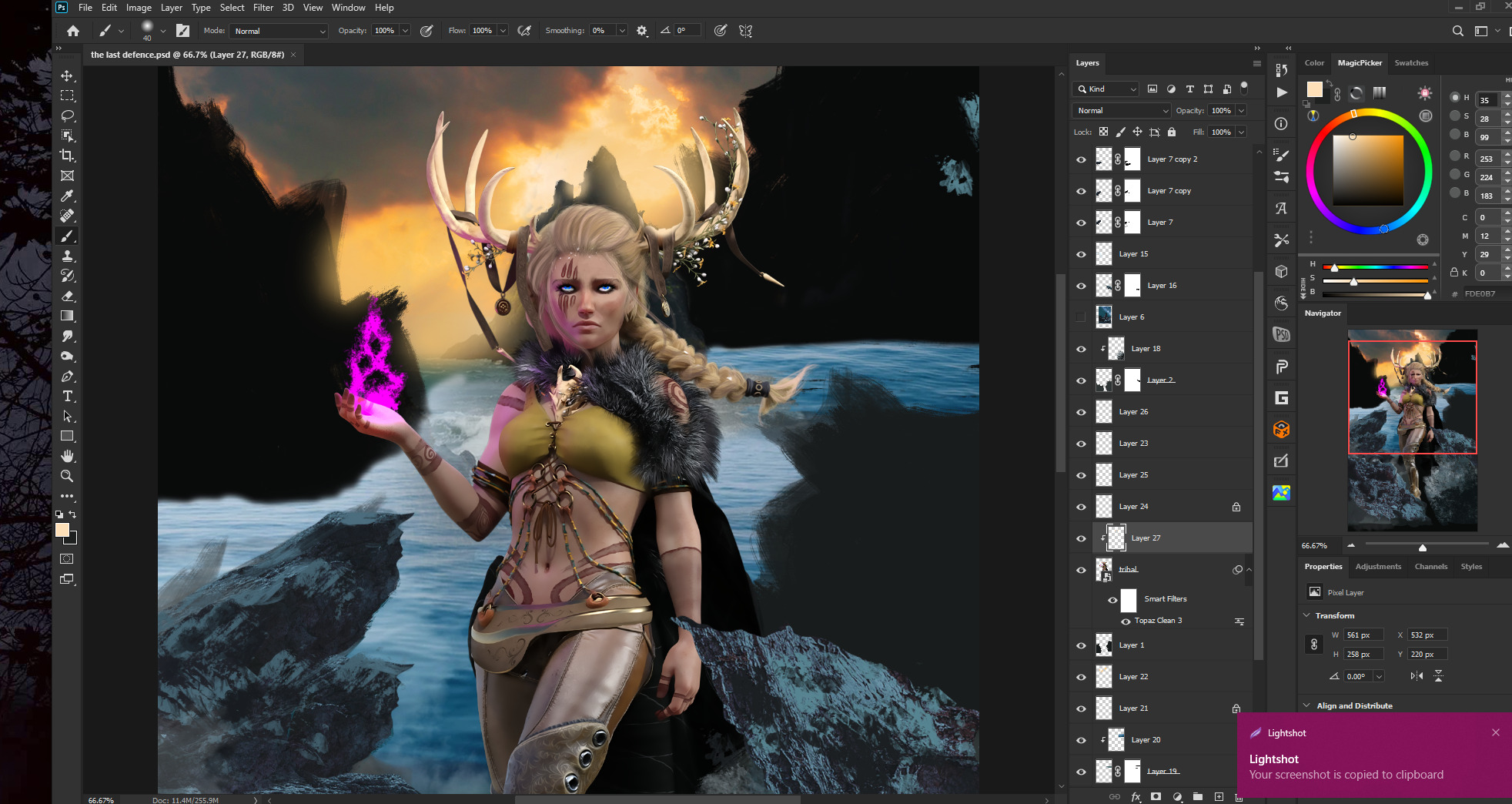Click the Home icon in options bar

click(73, 31)
